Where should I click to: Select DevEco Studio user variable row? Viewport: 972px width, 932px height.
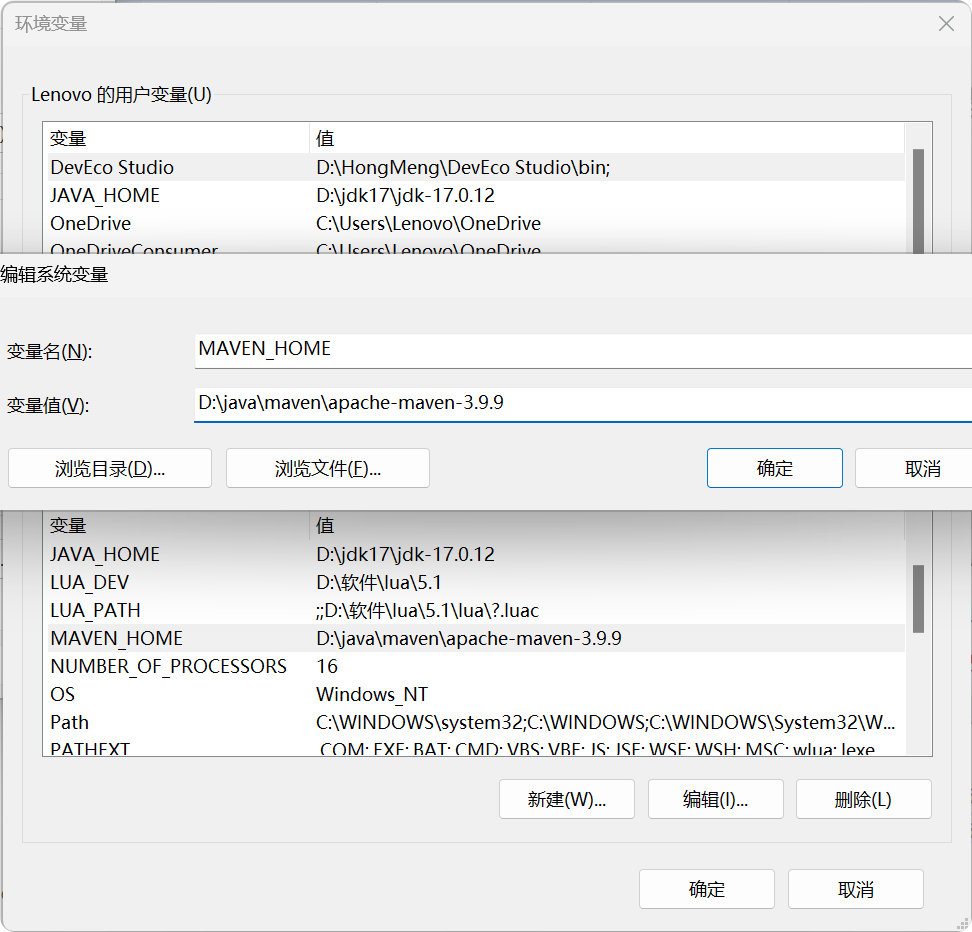click(x=476, y=167)
